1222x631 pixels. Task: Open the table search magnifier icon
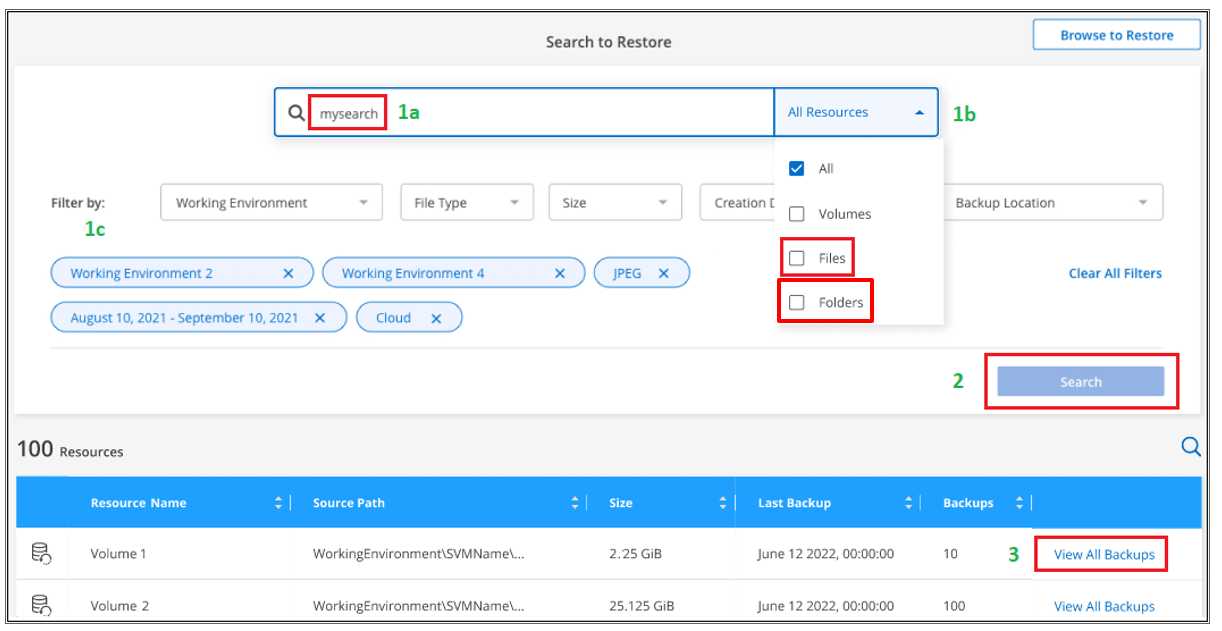click(1190, 447)
